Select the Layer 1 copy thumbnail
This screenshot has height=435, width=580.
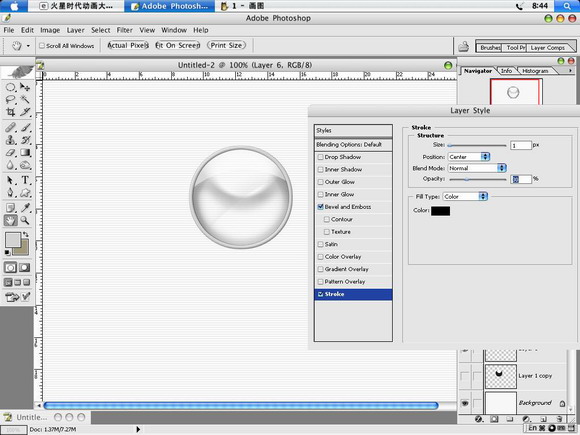pyautogui.click(x=500, y=376)
